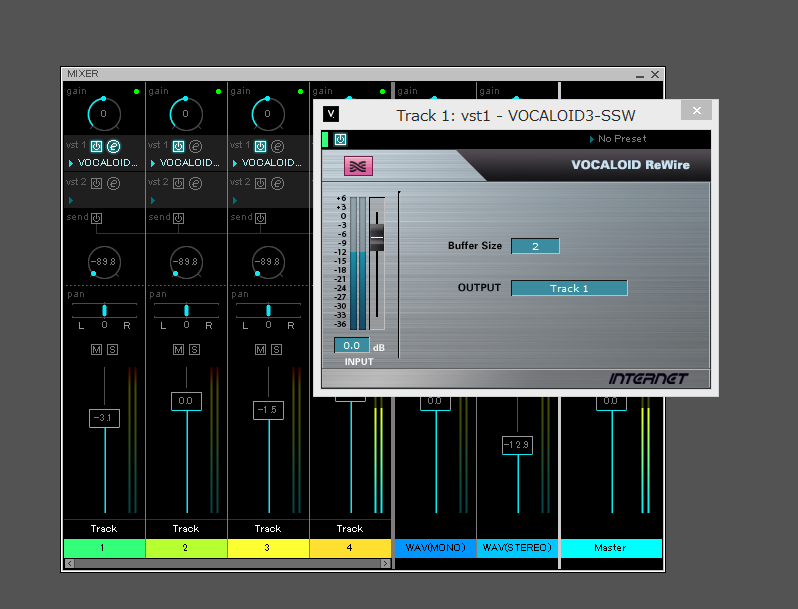798x609 pixels.
Task: Solo Track 1
Action: [112, 350]
